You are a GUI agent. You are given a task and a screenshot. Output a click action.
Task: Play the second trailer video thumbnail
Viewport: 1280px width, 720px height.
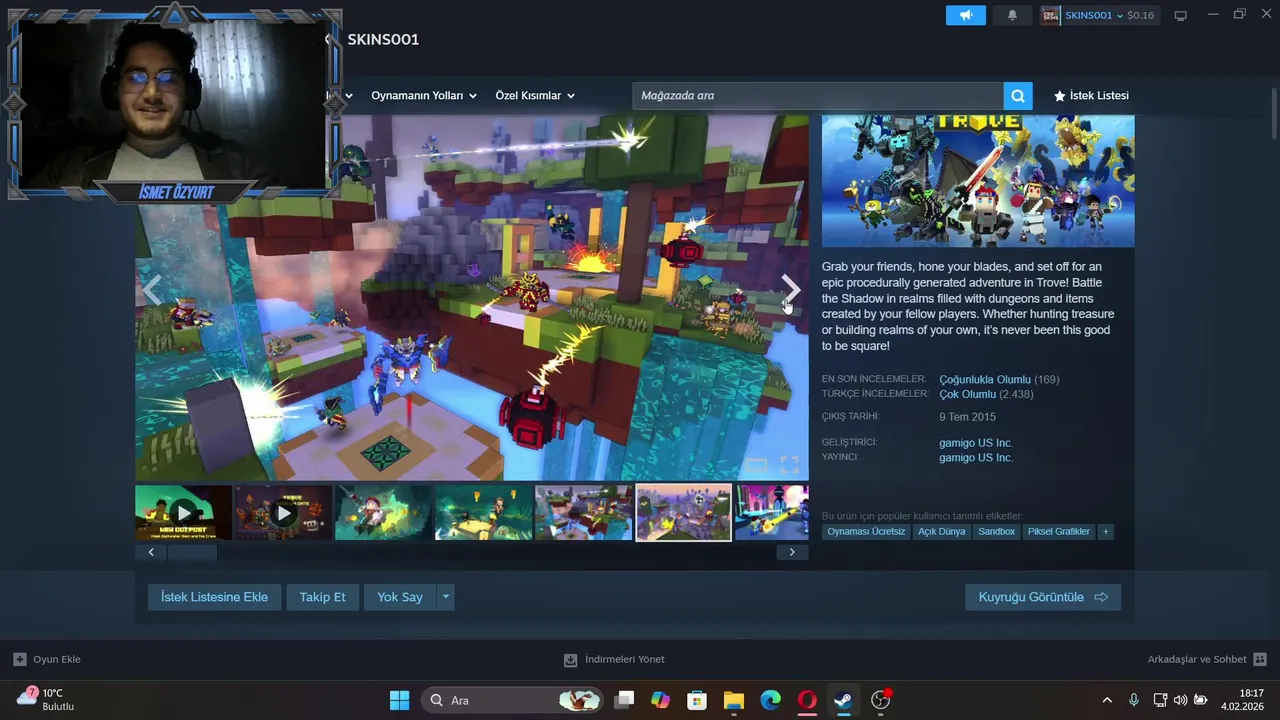point(283,513)
